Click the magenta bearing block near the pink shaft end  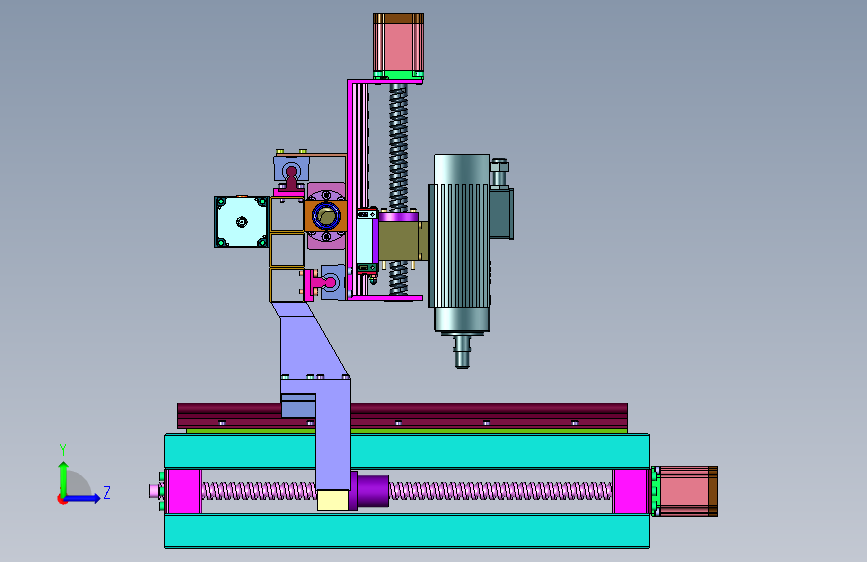(x=184, y=491)
